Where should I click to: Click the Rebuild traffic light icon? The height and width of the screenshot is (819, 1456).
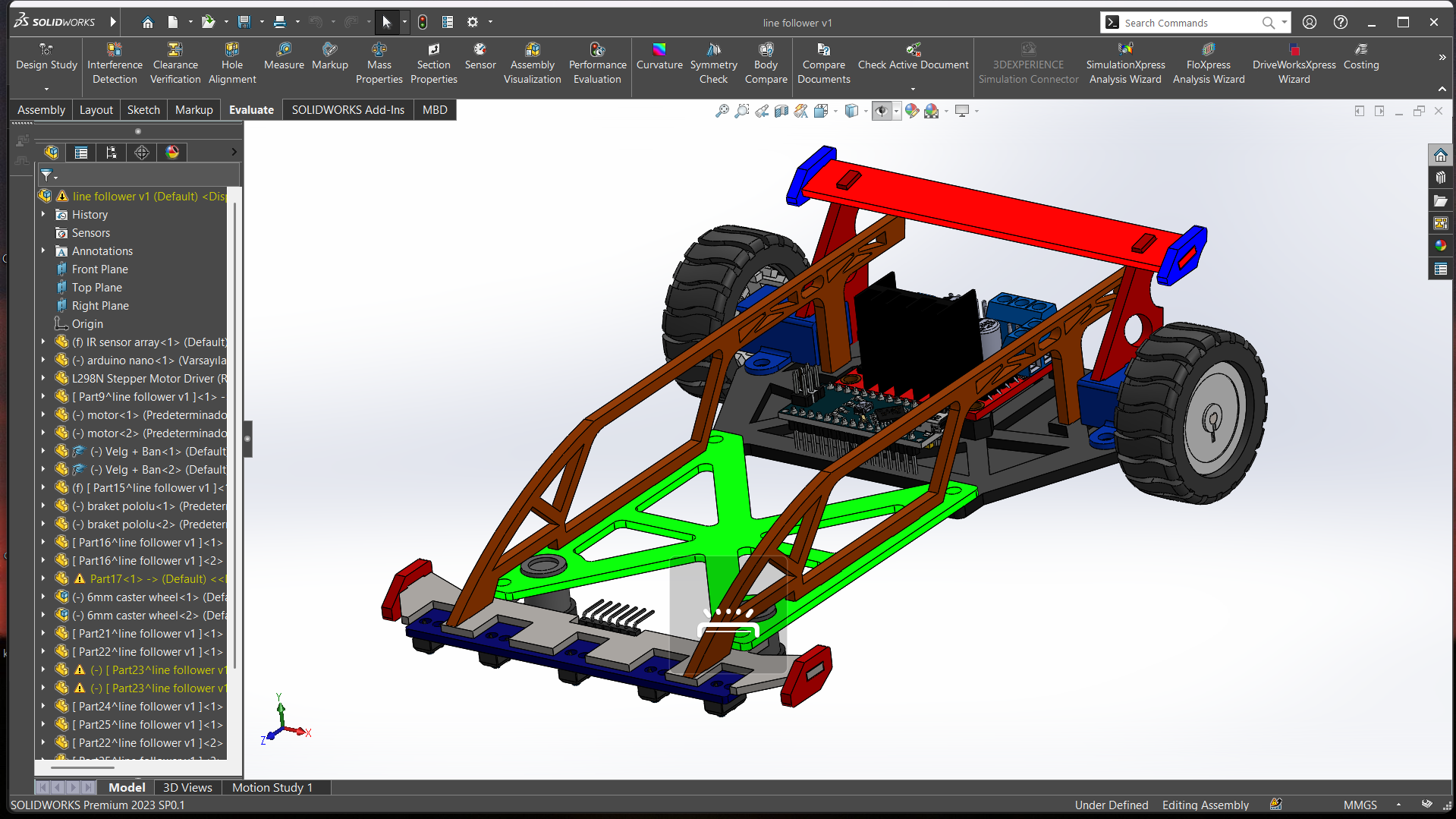423,22
